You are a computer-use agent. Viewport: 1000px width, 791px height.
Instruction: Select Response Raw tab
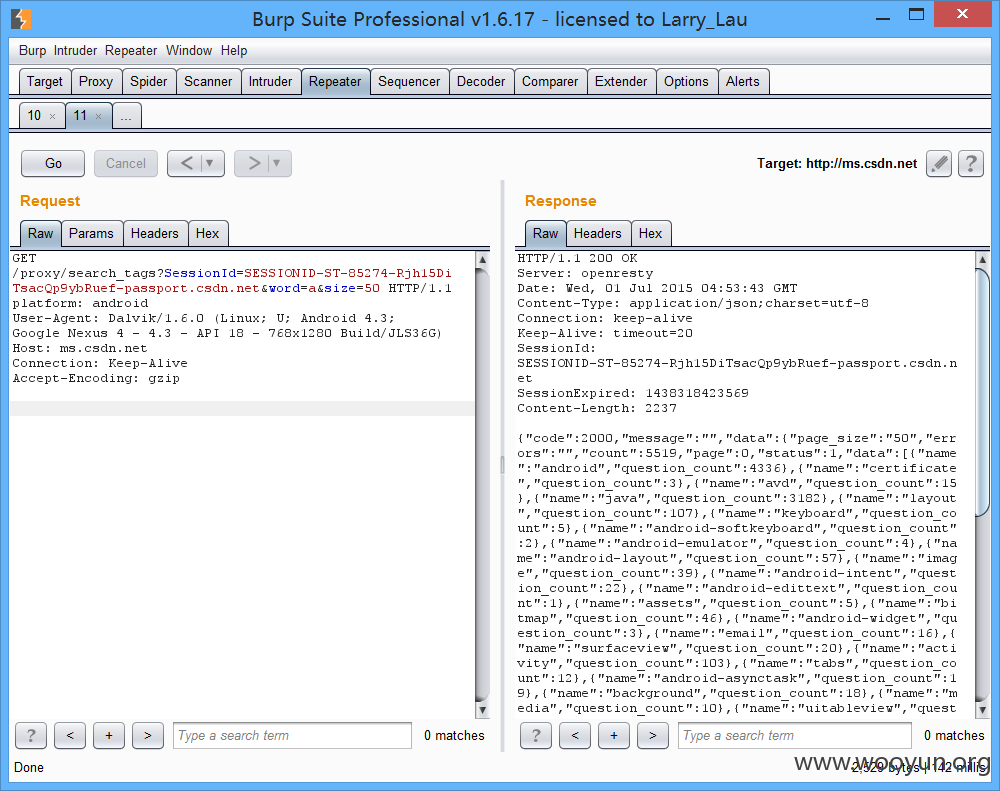(545, 233)
